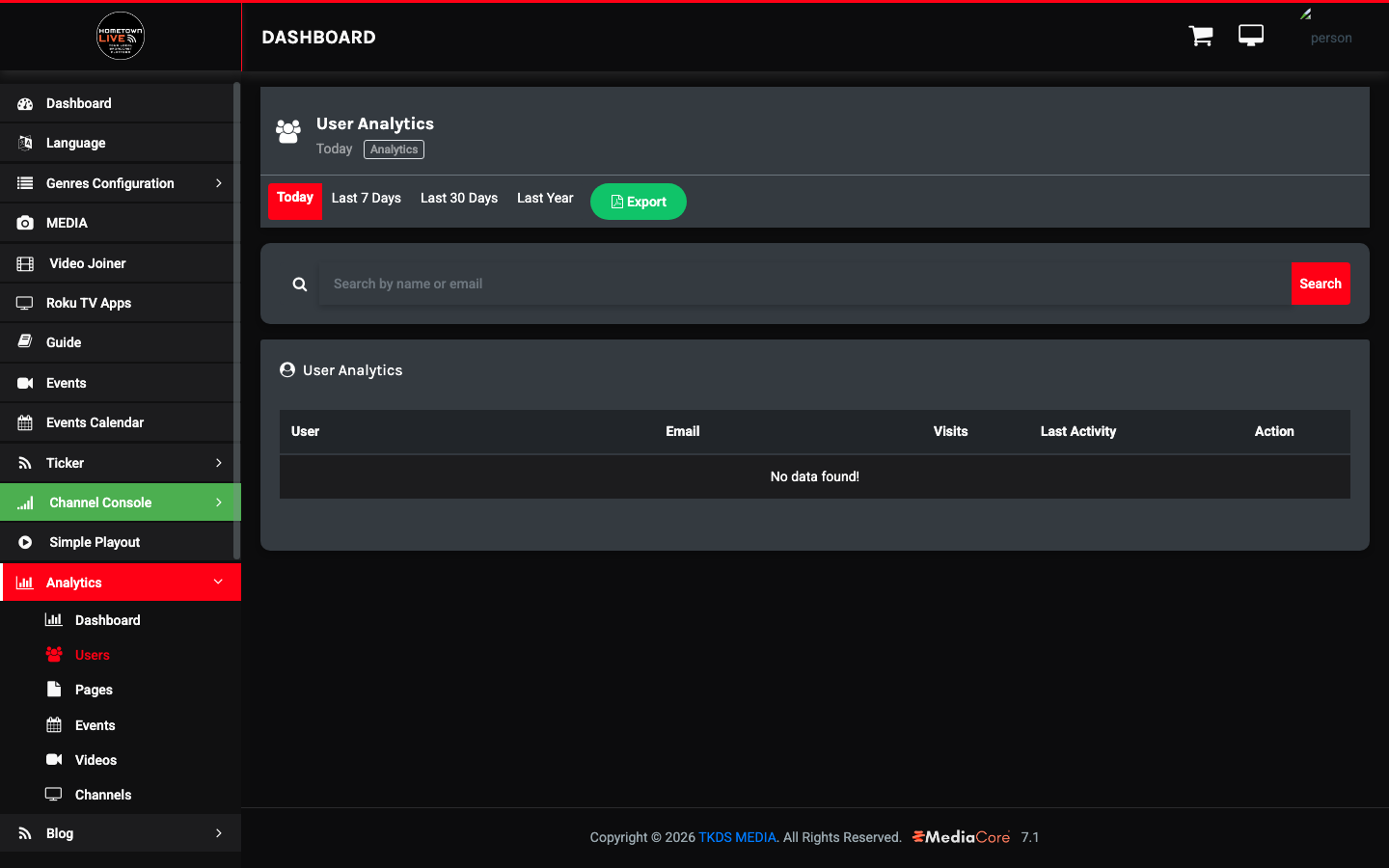Screen dimensions: 1389x868
Task: Click the Action column header
Action: [x=1274, y=431]
